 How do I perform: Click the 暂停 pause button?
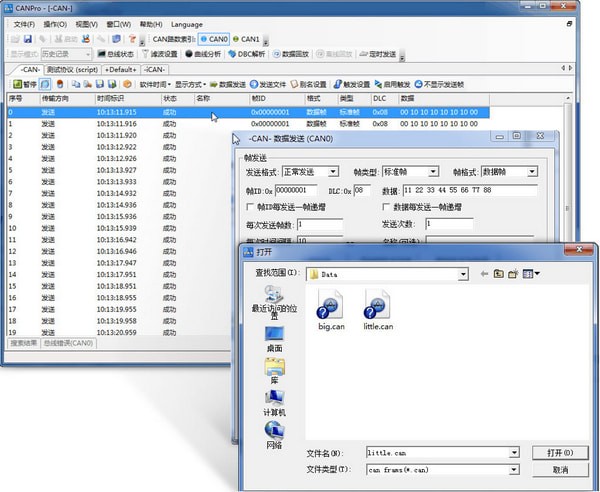click(x=24, y=84)
